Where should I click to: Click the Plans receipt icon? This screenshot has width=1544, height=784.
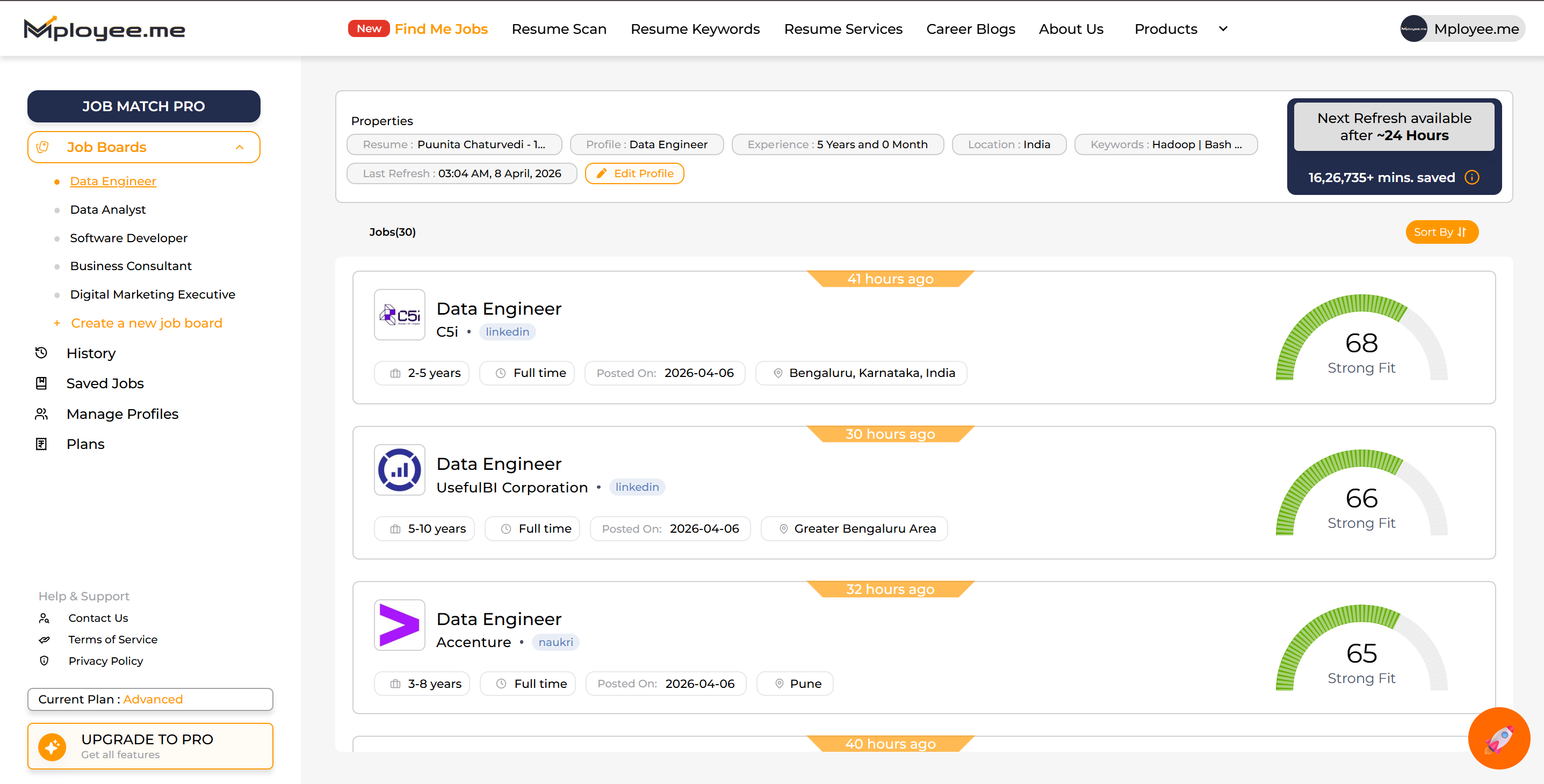pos(41,444)
